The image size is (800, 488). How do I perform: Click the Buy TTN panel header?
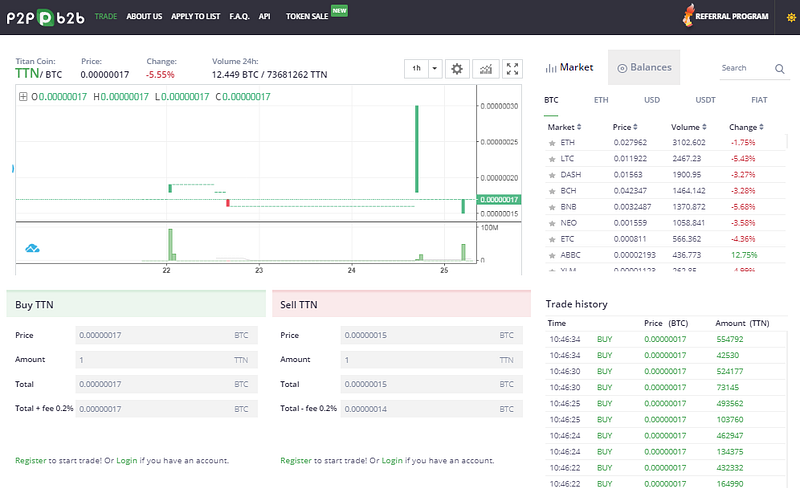pos(136,304)
